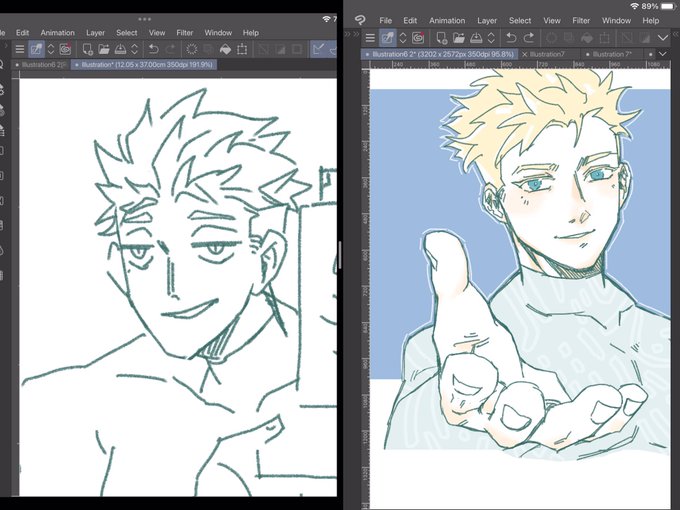
Task: Click the Scale/Rotate transform icon in the right window
Action: (604, 38)
